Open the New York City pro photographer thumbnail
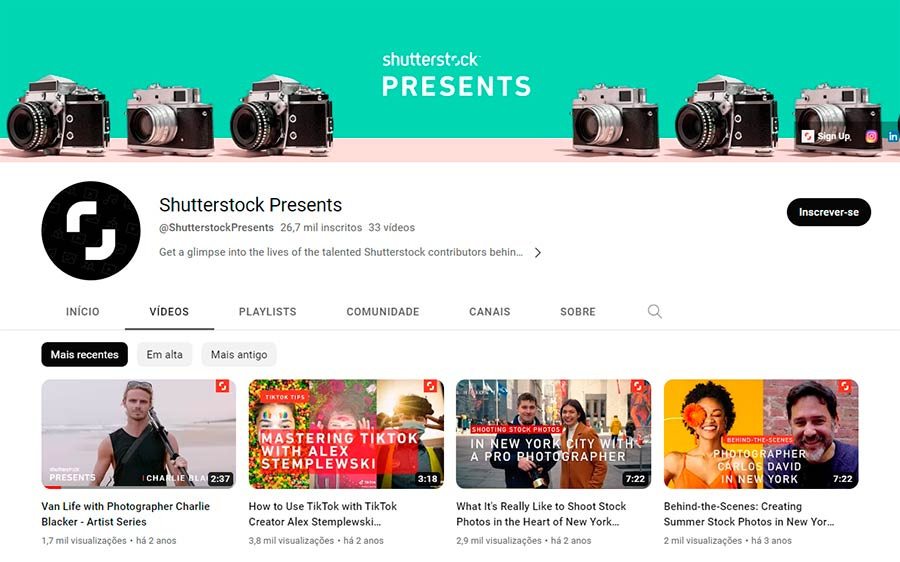900x562 pixels. pos(554,434)
